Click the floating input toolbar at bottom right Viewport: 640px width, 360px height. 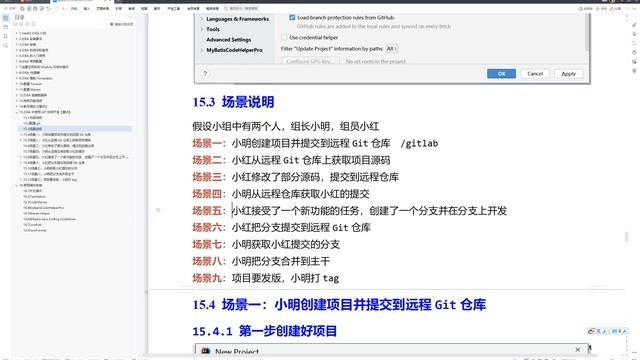[x=607, y=331]
